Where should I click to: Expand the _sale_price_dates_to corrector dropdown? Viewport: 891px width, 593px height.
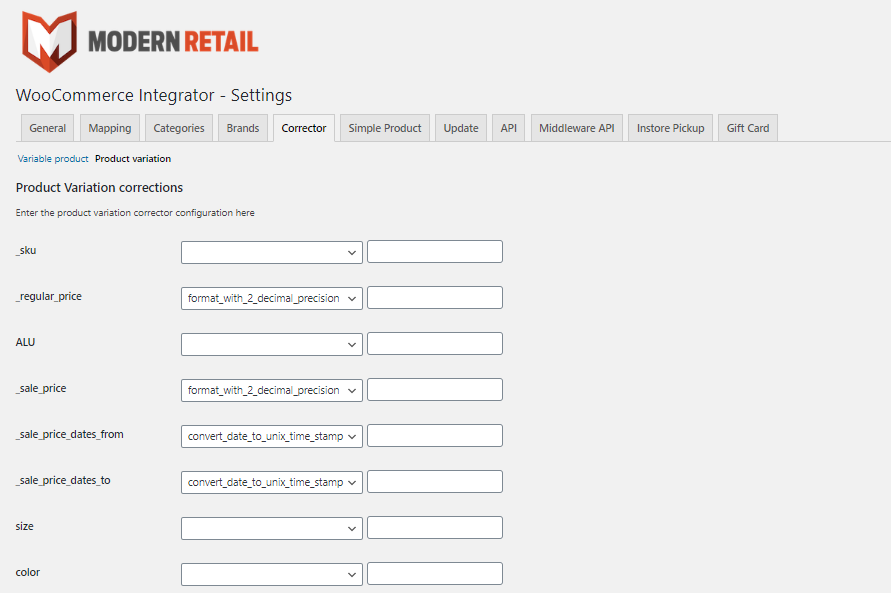pos(272,482)
